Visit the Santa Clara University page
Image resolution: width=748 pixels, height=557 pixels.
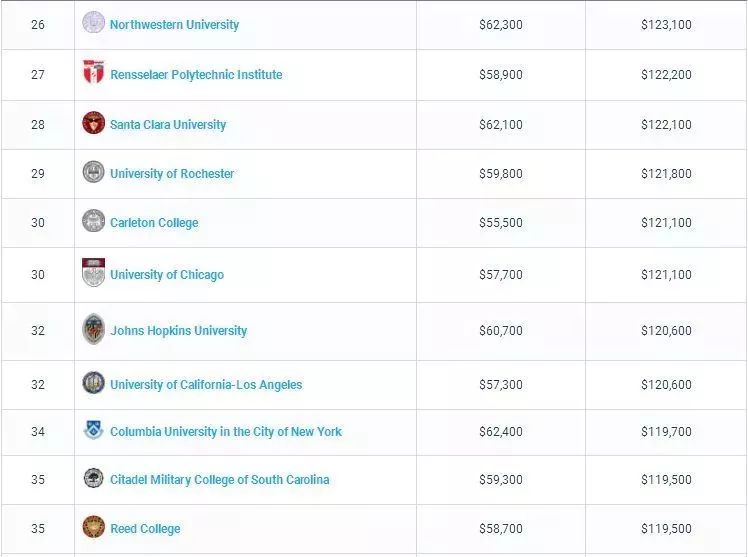[168, 125]
